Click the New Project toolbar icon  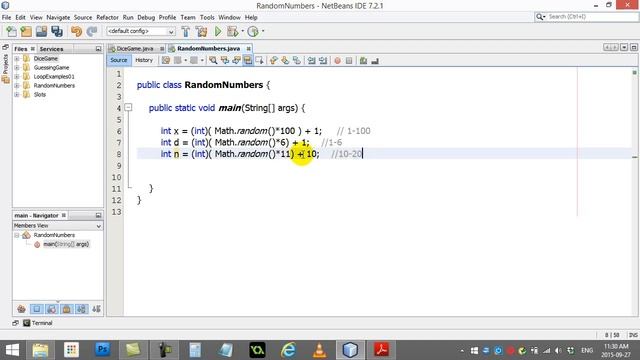26,31
